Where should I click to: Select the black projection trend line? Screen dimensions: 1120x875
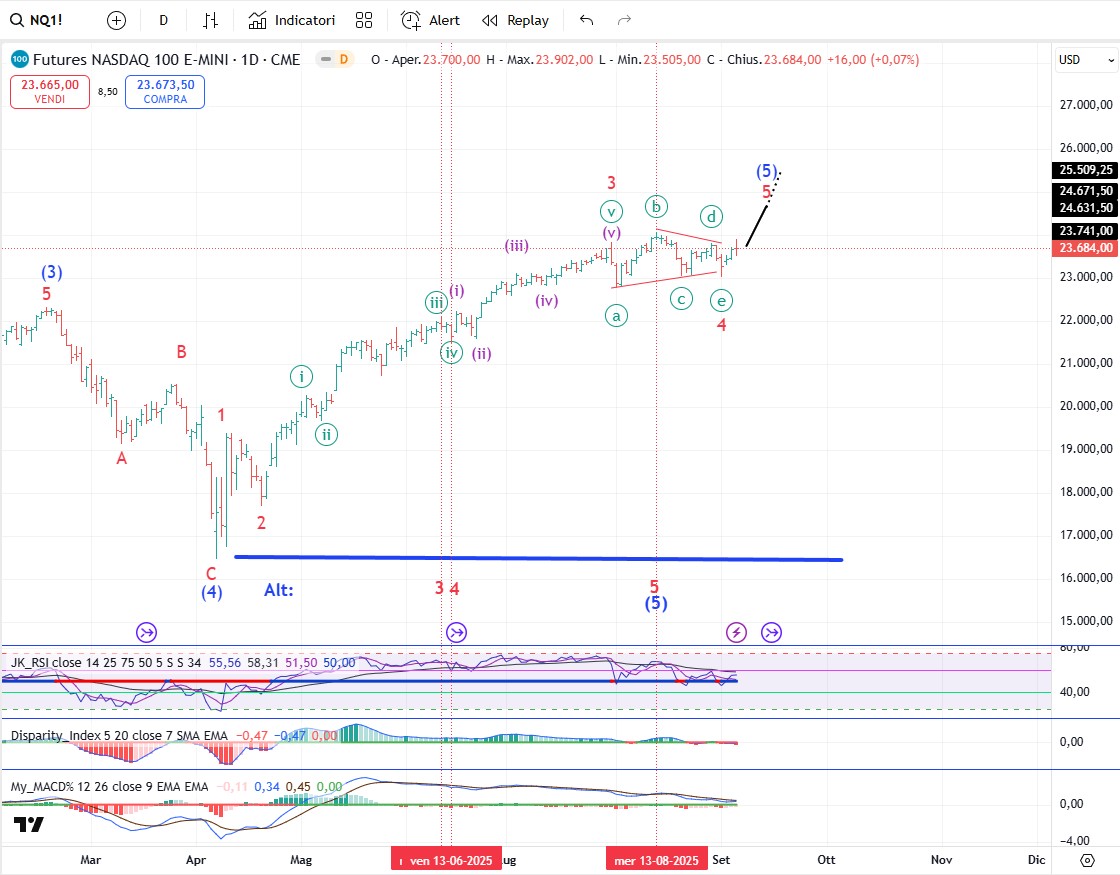click(757, 225)
